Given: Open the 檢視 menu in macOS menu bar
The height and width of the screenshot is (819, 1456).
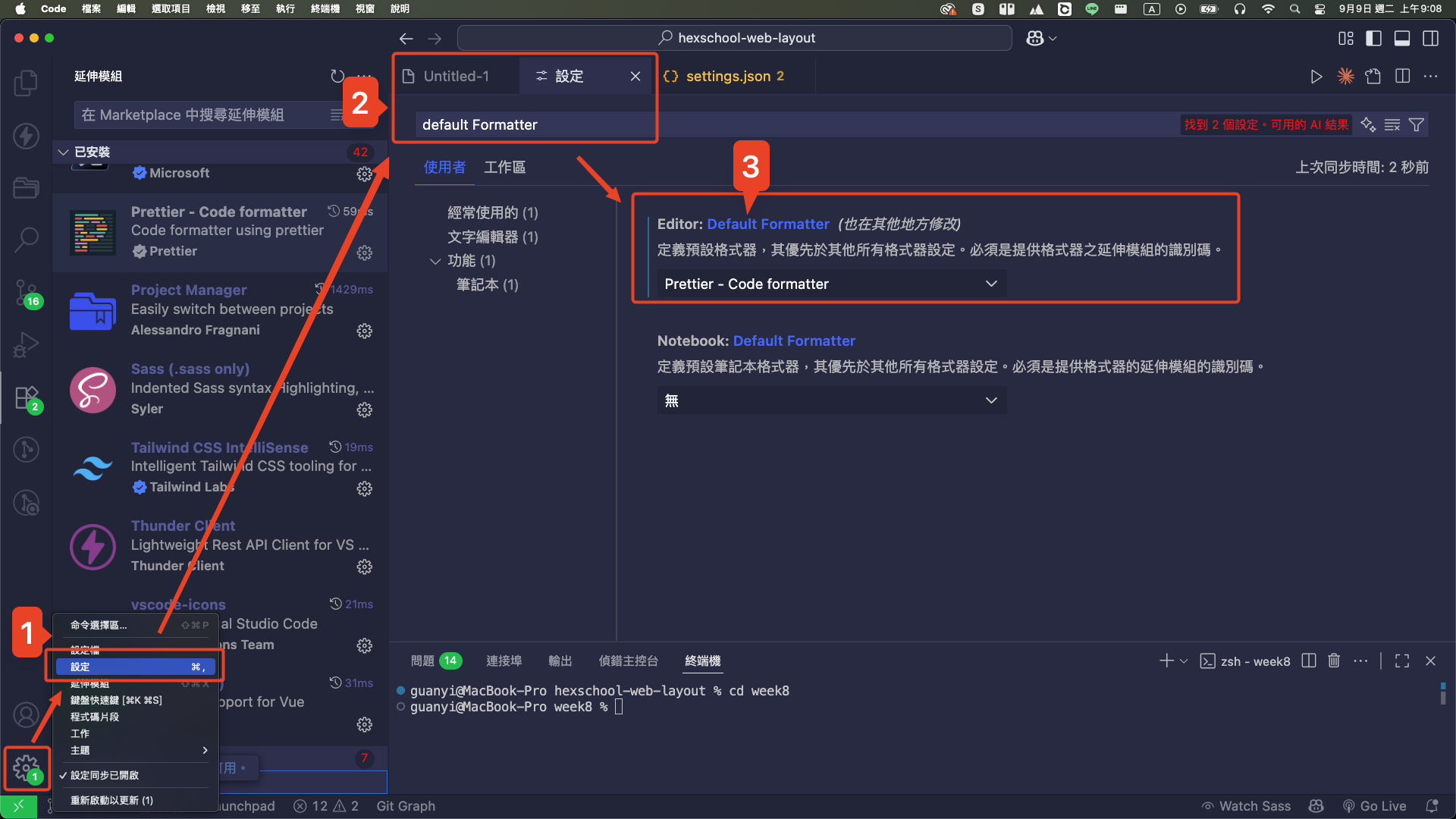Looking at the screenshot, I should [x=215, y=8].
